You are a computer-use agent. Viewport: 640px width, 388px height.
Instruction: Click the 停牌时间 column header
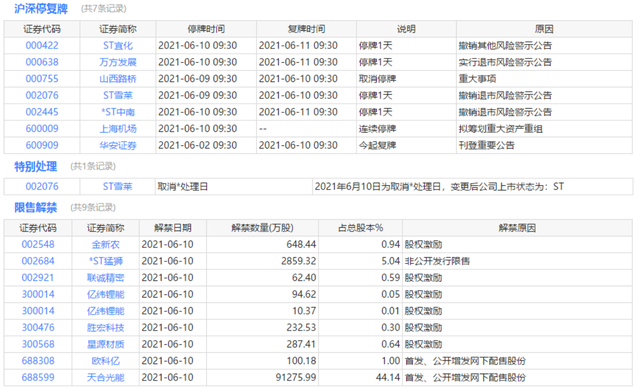[206, 29]
